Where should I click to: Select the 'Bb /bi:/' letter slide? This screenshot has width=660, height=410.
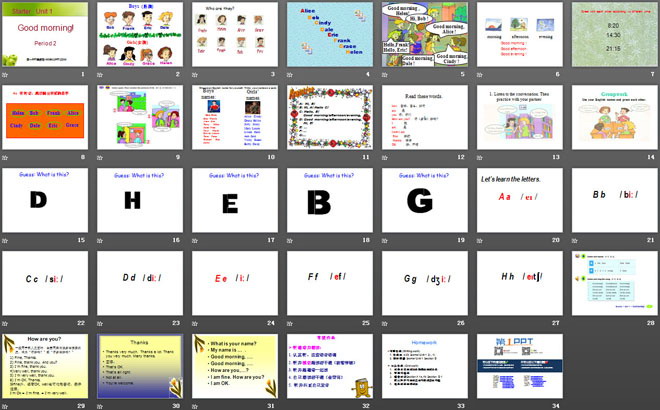pos(615,200)
